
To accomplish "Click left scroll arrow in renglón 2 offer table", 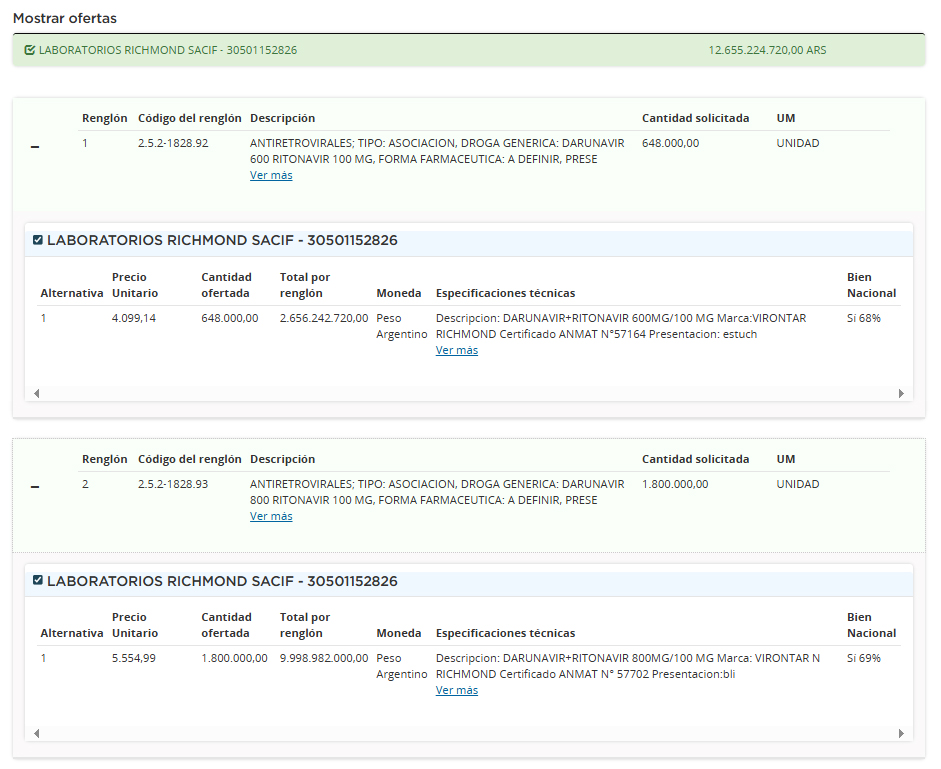I will click(37, 733).
